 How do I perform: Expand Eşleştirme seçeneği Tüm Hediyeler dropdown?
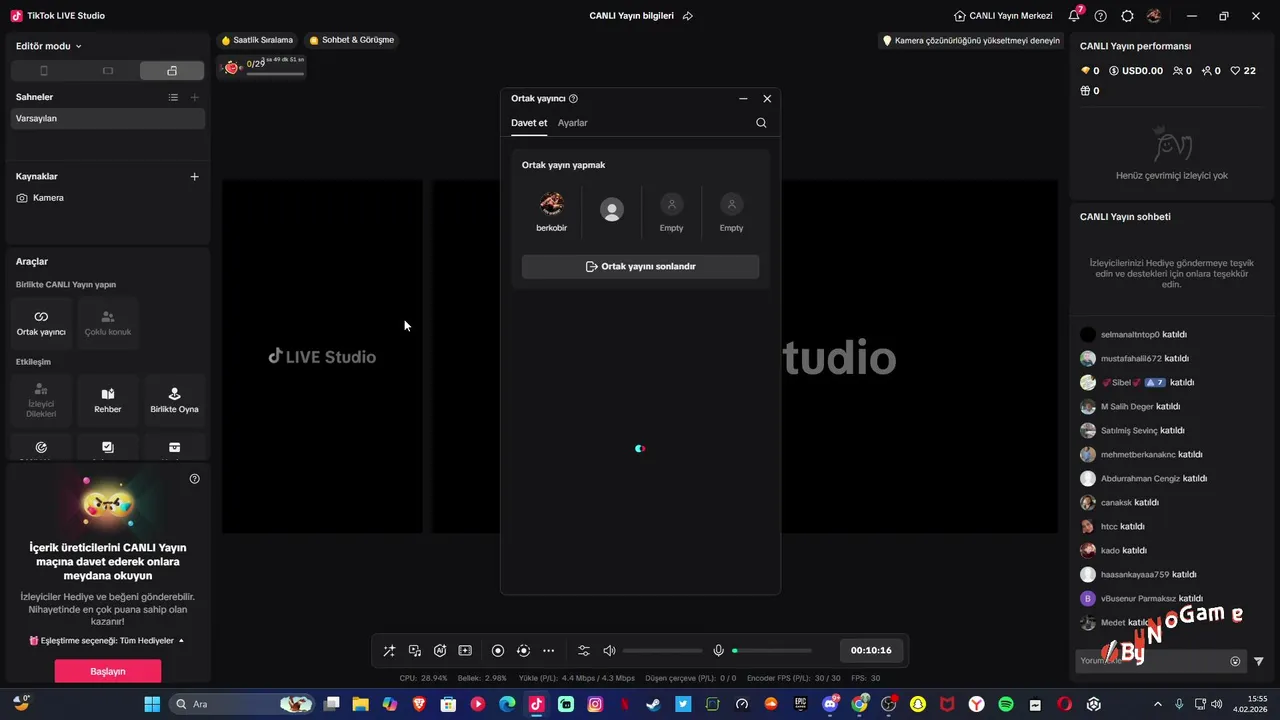click(107, 640)
